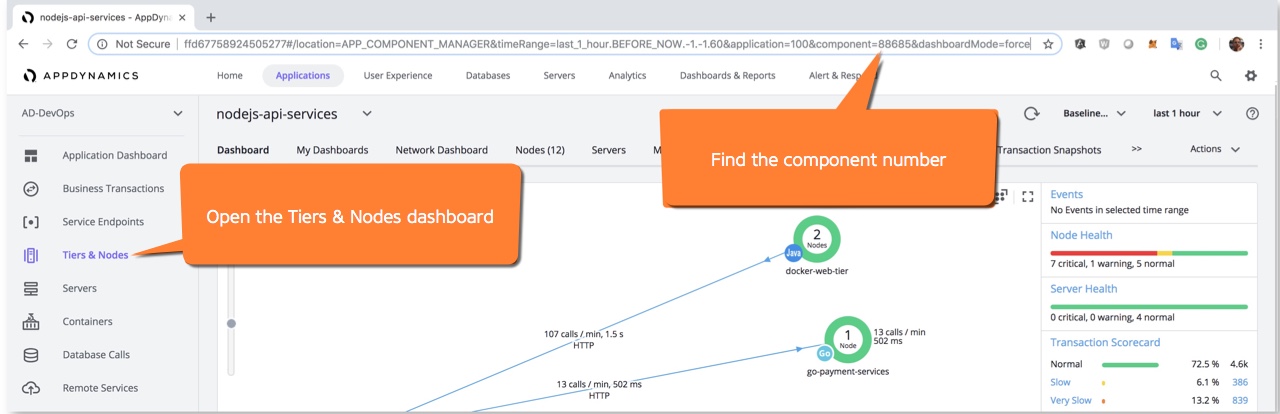Screen dimensions: 1280x414
Task: Click the Slow transactions link
Action: click(x=1060, y=382)
